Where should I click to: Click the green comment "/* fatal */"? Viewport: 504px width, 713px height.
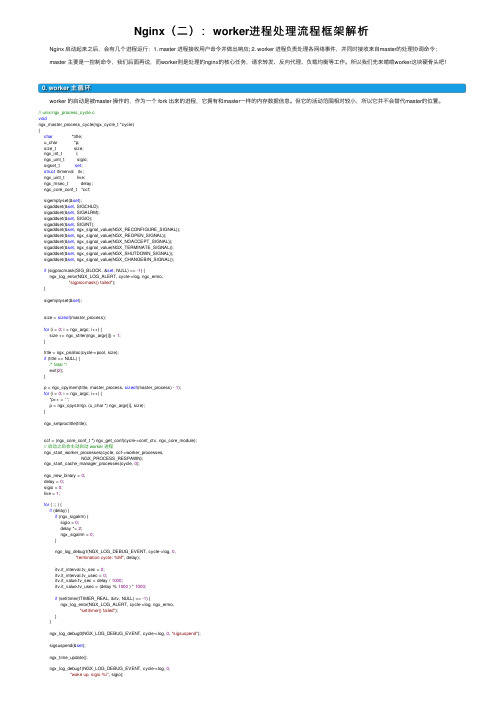[58, 364]
